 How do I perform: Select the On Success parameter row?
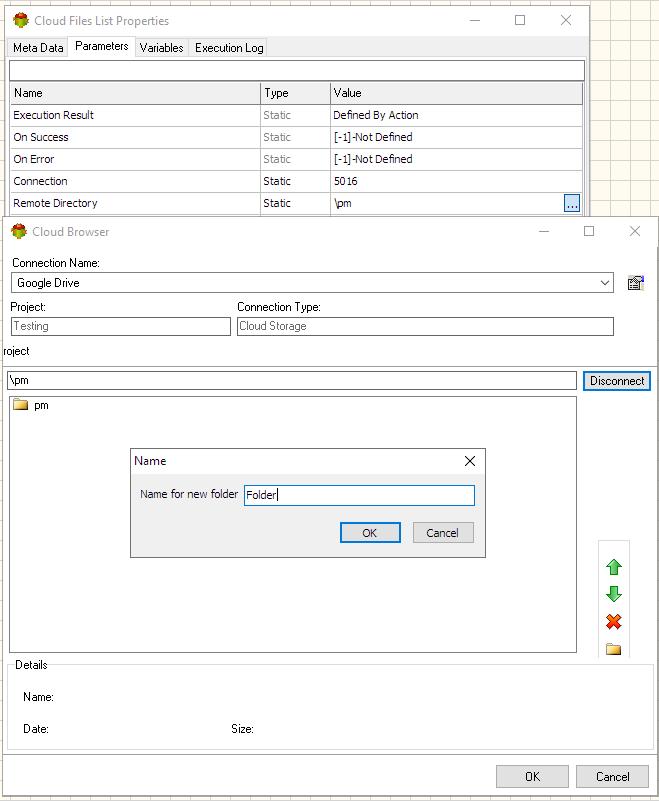(x=296, y=137)
